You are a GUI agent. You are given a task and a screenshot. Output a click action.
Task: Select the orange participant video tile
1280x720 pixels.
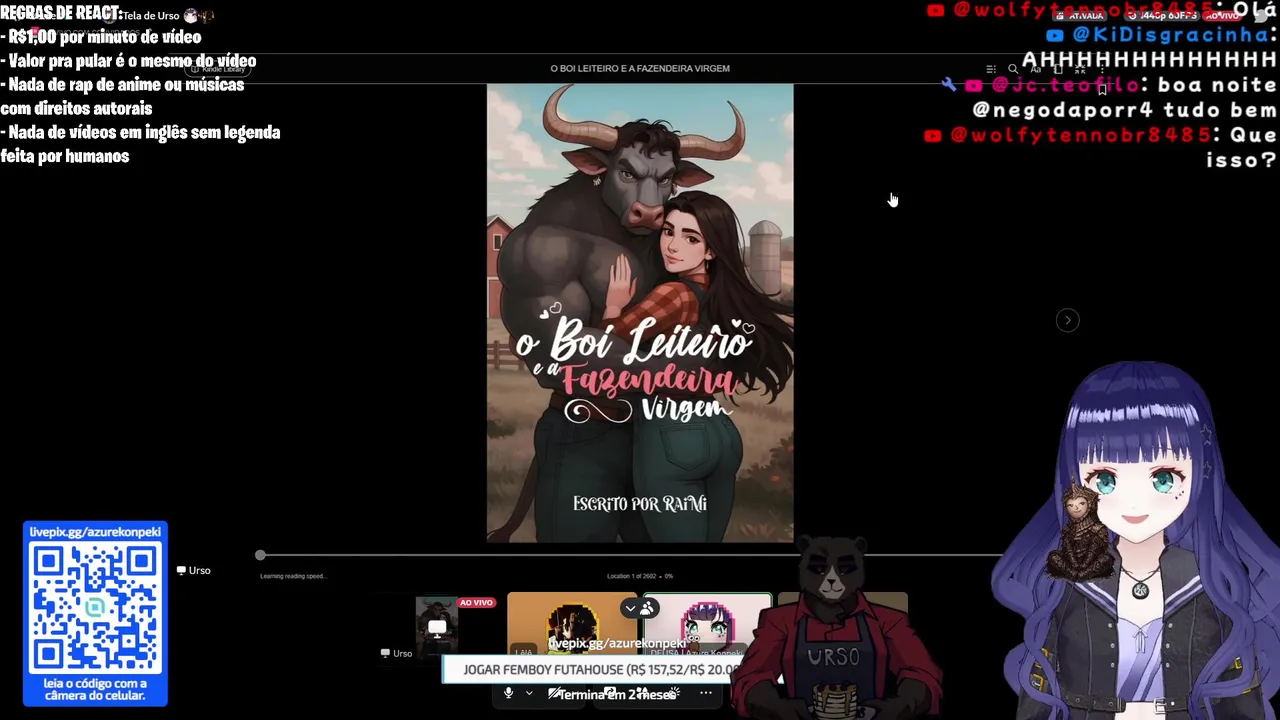point(572,626)
